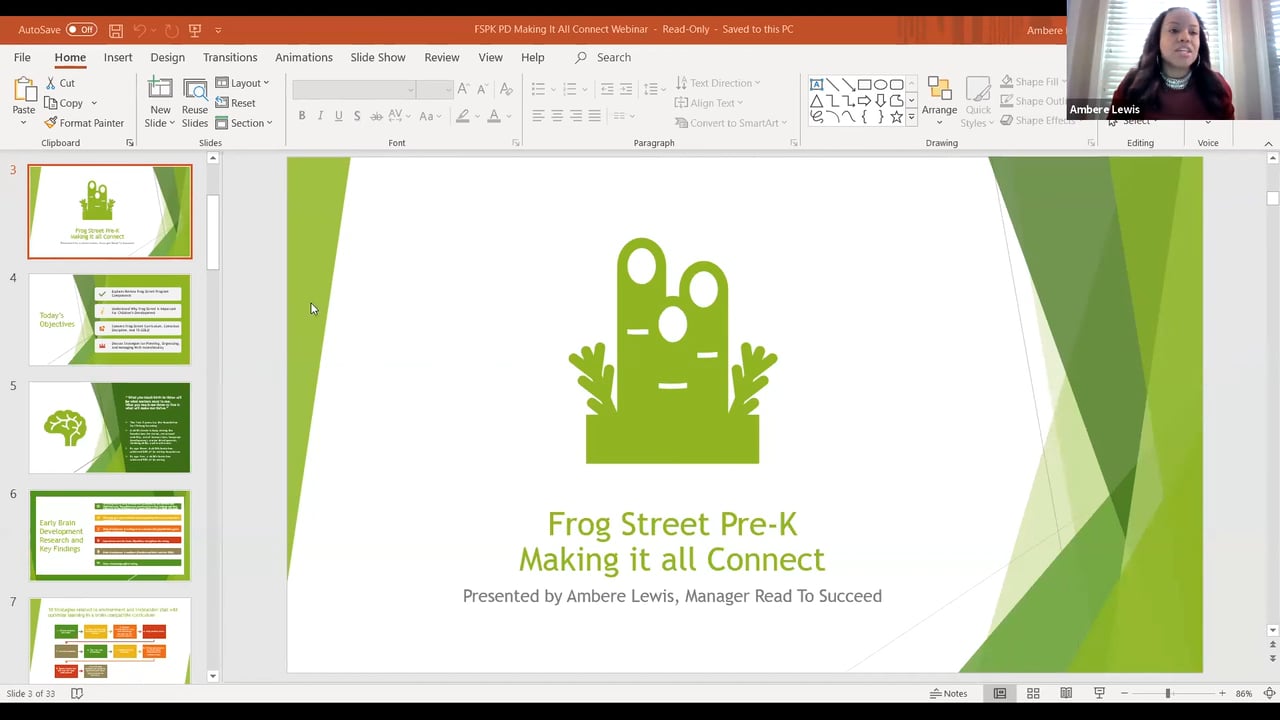Open the font name combo box
1280x720 pixels.
point(354,90)
